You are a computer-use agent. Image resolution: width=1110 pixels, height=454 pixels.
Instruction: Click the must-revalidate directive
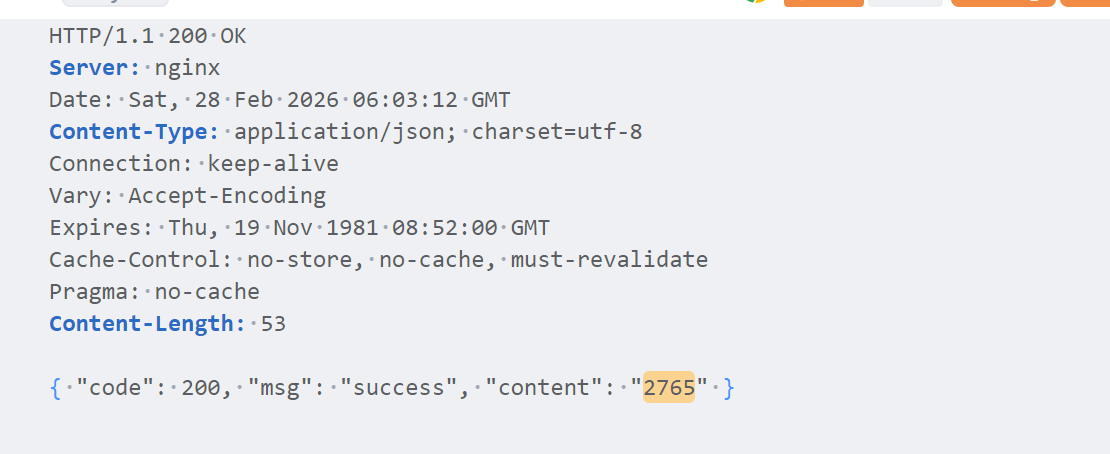tap(609, 260)
